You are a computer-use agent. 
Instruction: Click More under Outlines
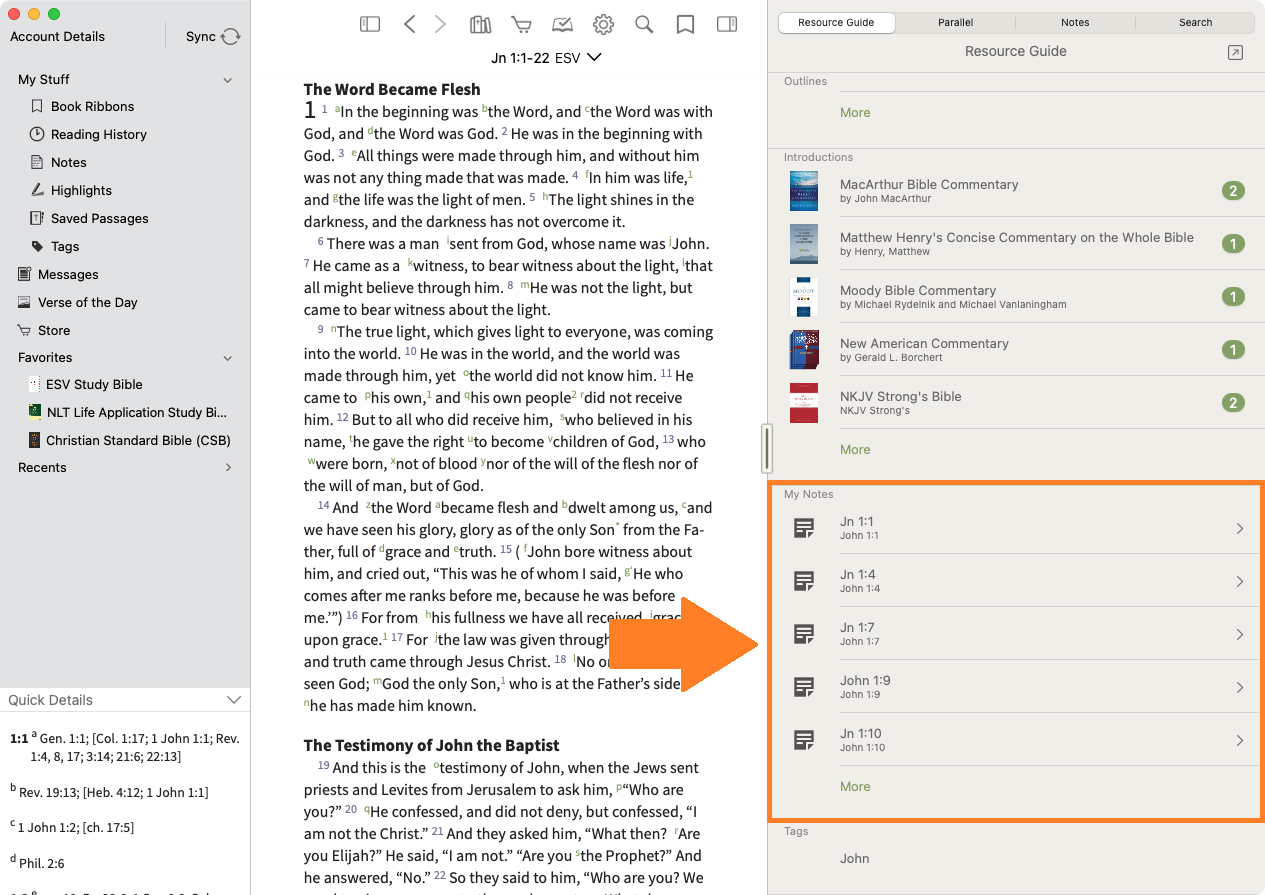pos(855,113)
